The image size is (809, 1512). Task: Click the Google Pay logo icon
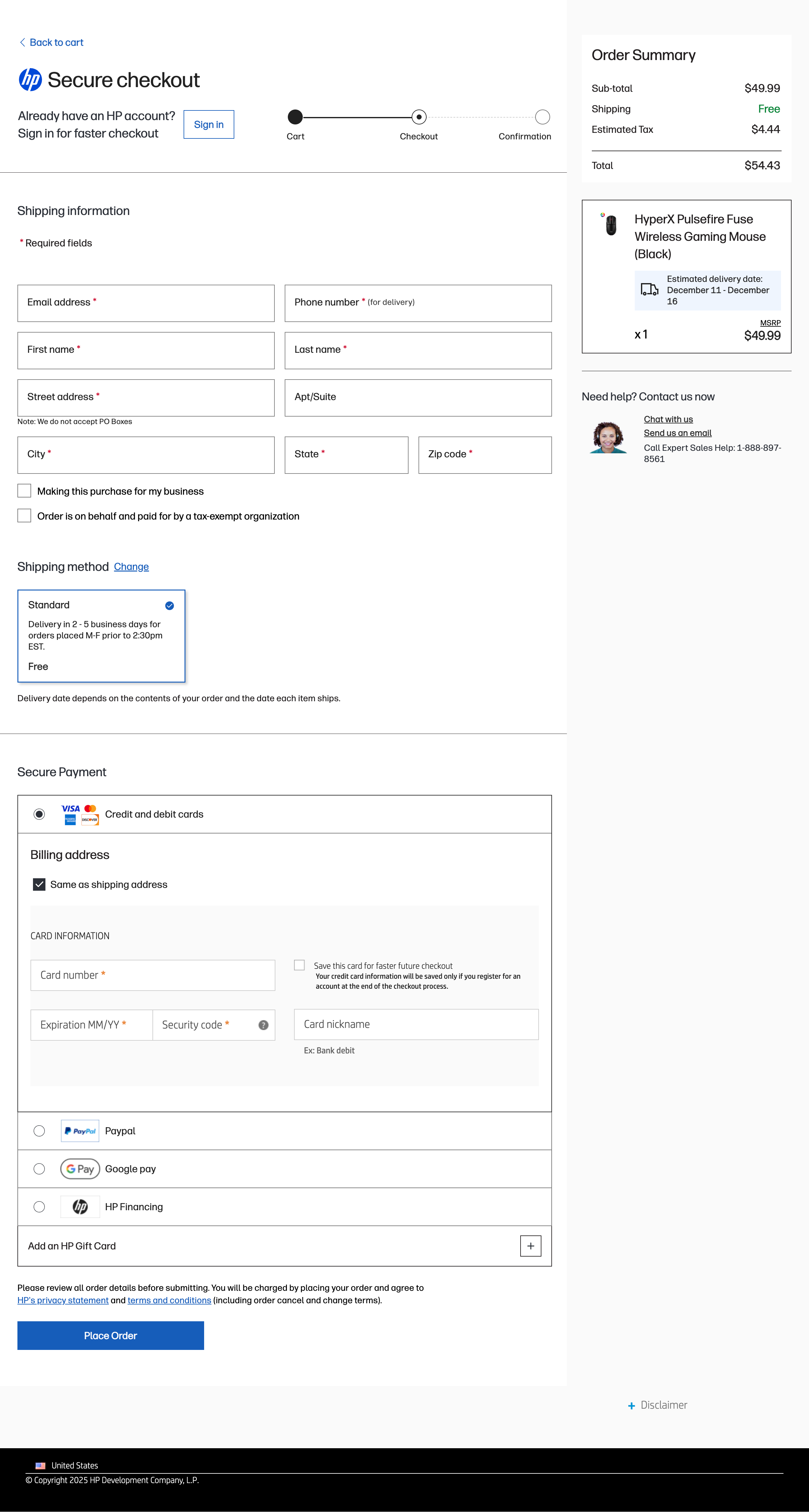80,1169
